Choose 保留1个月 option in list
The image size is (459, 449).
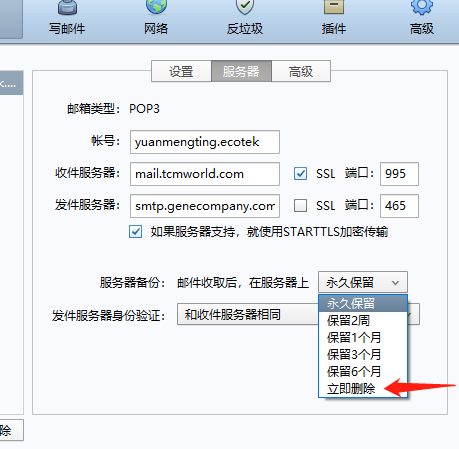[x=354, y=338]
